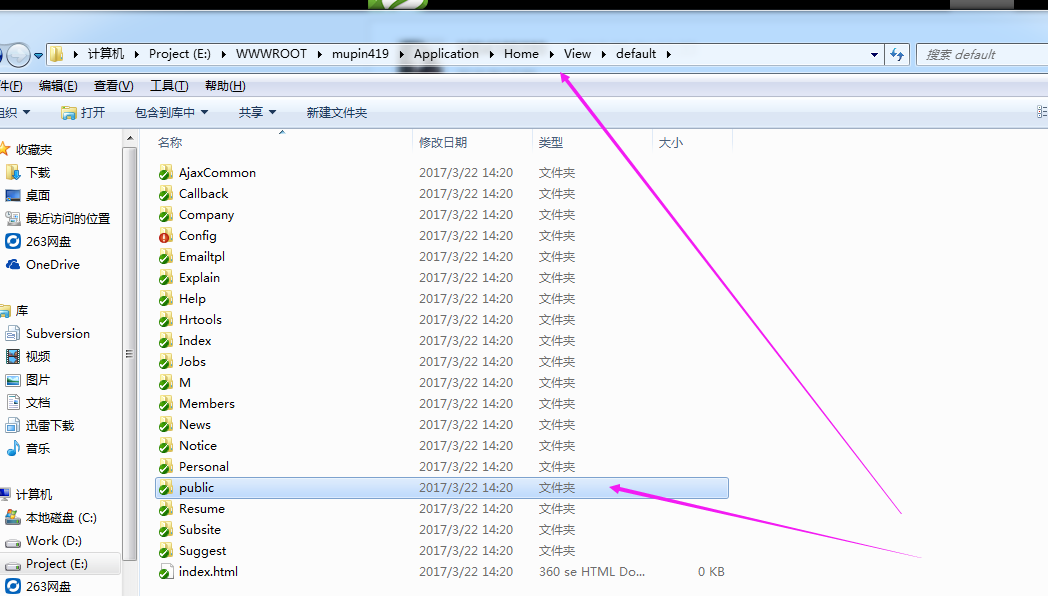The image size is (1048, 596).
Task: Expand the address bar history dropdown
Action: click(x=874, y=55)
